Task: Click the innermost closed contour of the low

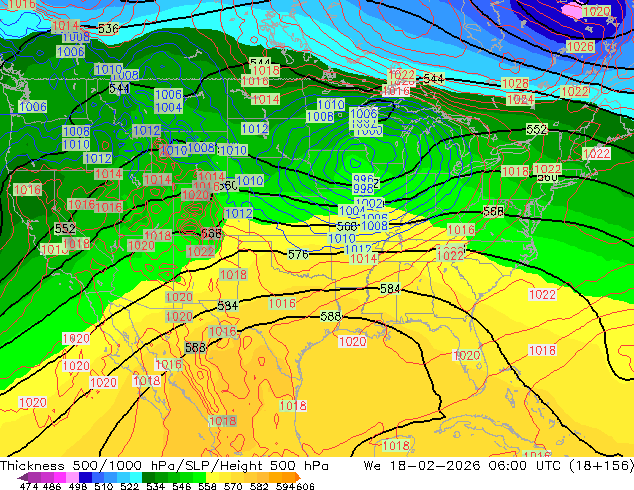Action: [355, 163]
